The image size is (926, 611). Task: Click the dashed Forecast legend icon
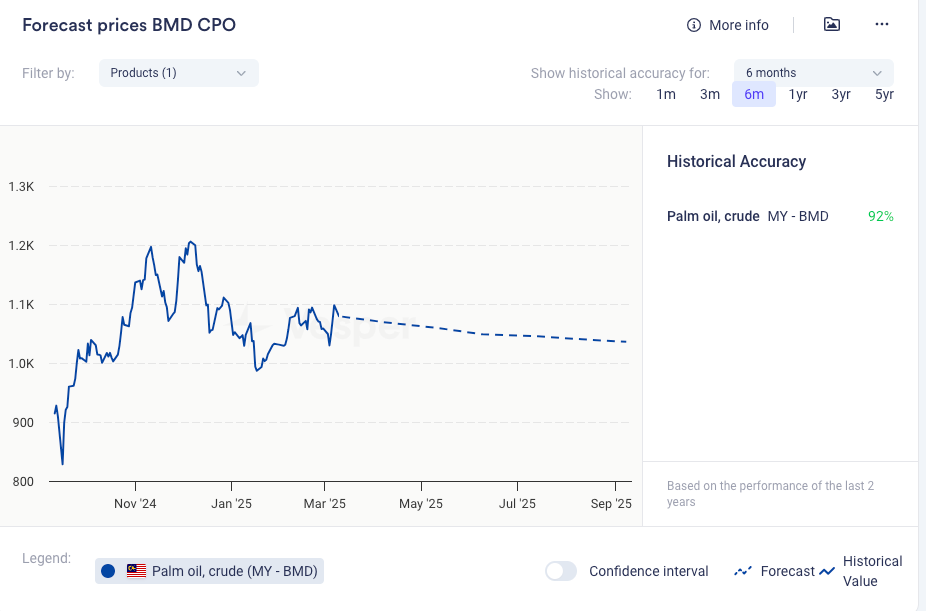tap(743, 571)
